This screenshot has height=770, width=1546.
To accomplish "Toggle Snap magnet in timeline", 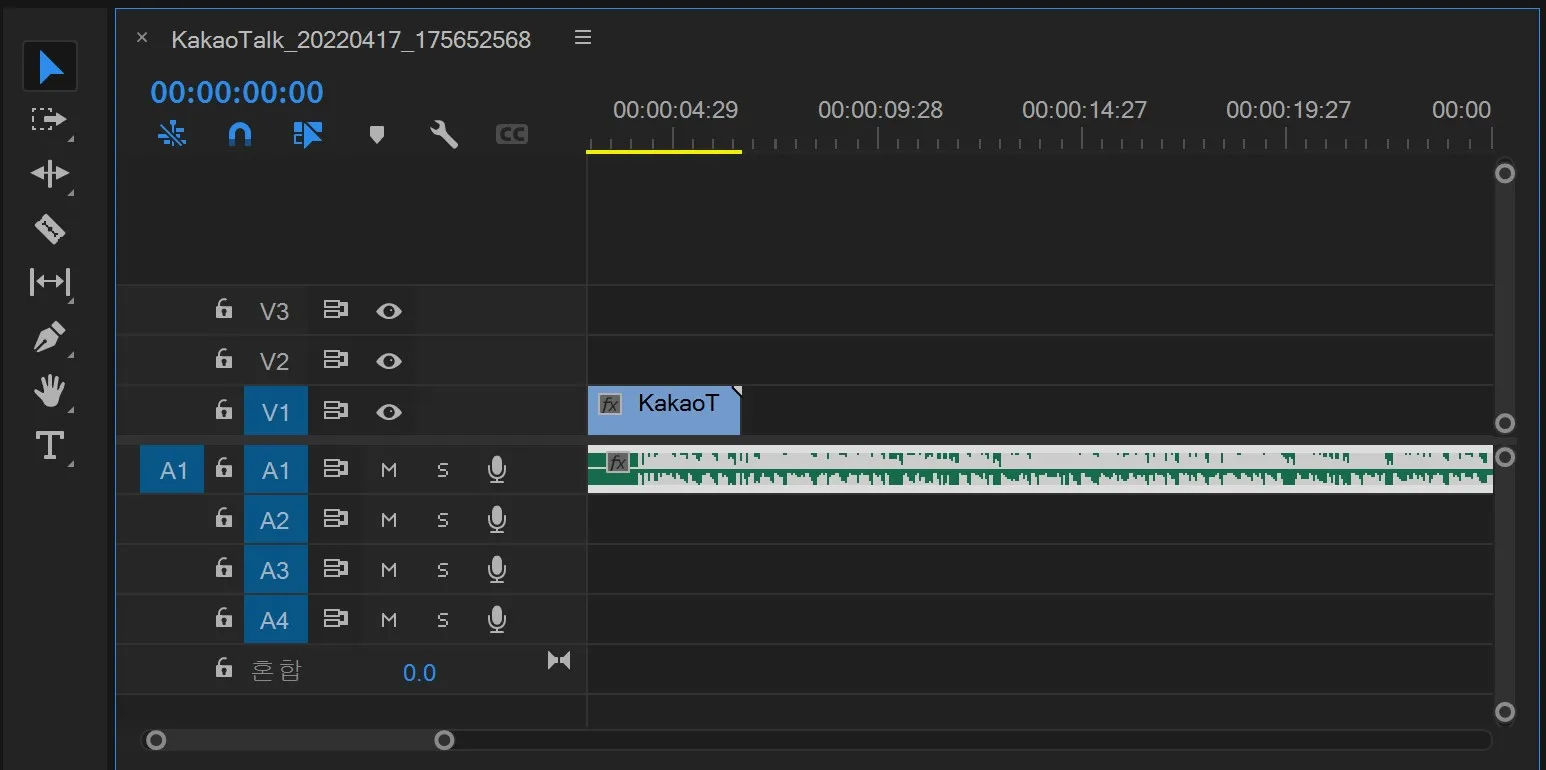I will (x=239, y=134).
